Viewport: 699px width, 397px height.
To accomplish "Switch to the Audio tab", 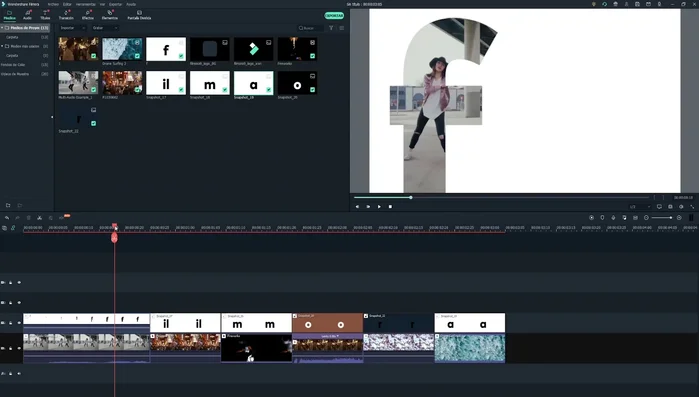I will click(28, 15).
